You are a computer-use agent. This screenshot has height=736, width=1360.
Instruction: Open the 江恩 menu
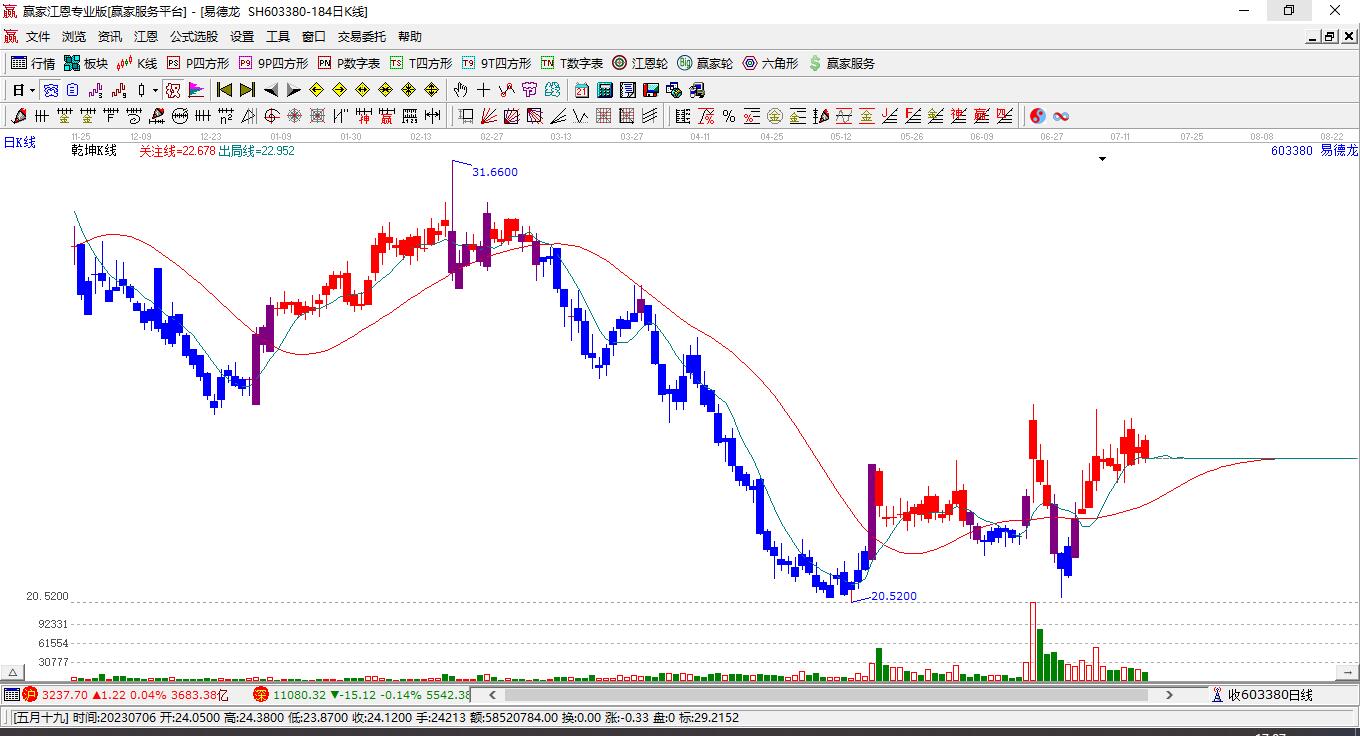pyautogui.click(x=146, y=37)
